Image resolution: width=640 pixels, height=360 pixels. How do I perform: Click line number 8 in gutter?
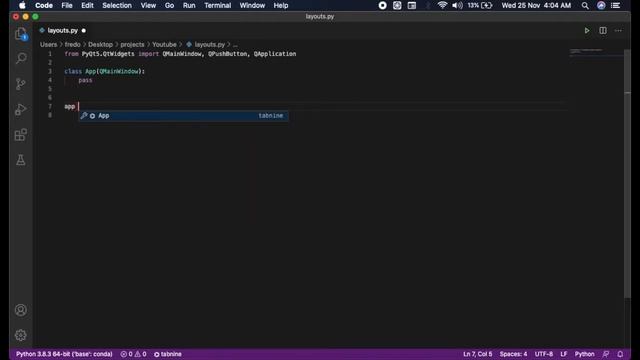(x=50, y=115)
